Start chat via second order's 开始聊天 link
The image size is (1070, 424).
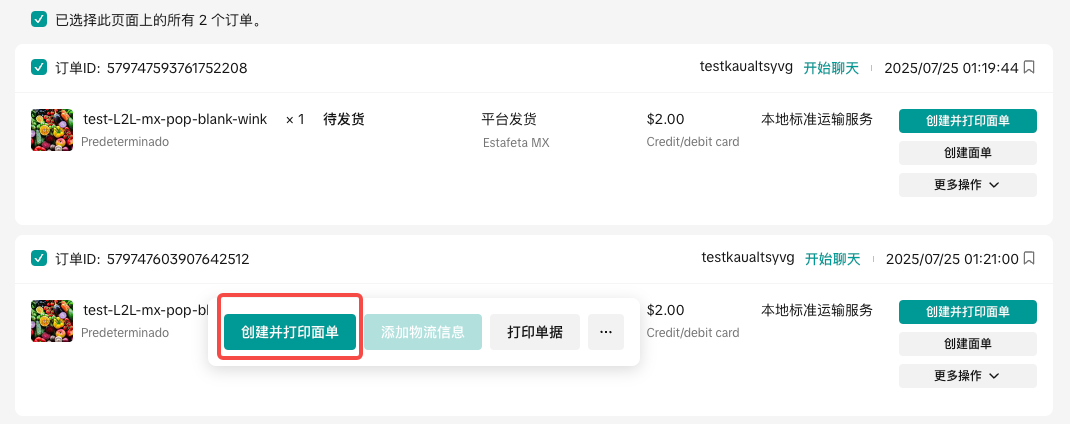[x=832, y=259]
